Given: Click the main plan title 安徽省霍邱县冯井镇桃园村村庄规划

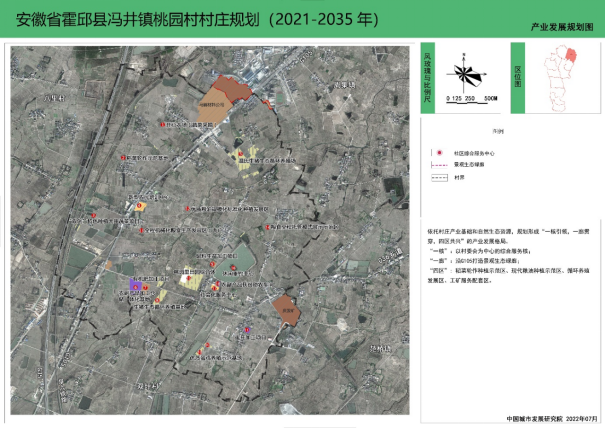Looking at the screenshot, I should [200, 20].
